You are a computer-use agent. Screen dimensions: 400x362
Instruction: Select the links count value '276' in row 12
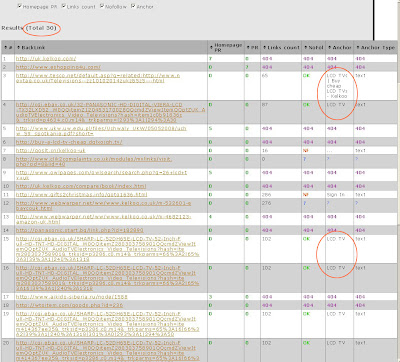tap(266, 203)
